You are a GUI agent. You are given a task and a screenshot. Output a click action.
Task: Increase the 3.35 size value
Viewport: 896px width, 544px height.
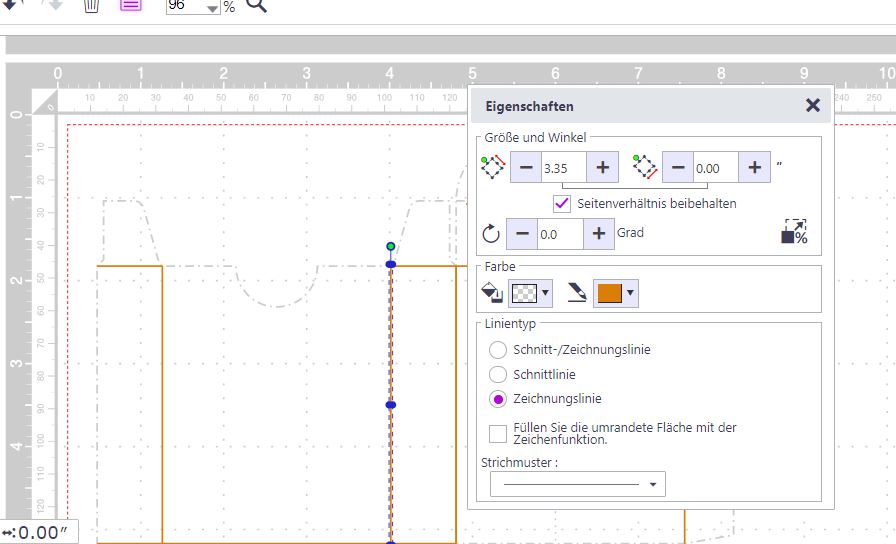(602, 168)
